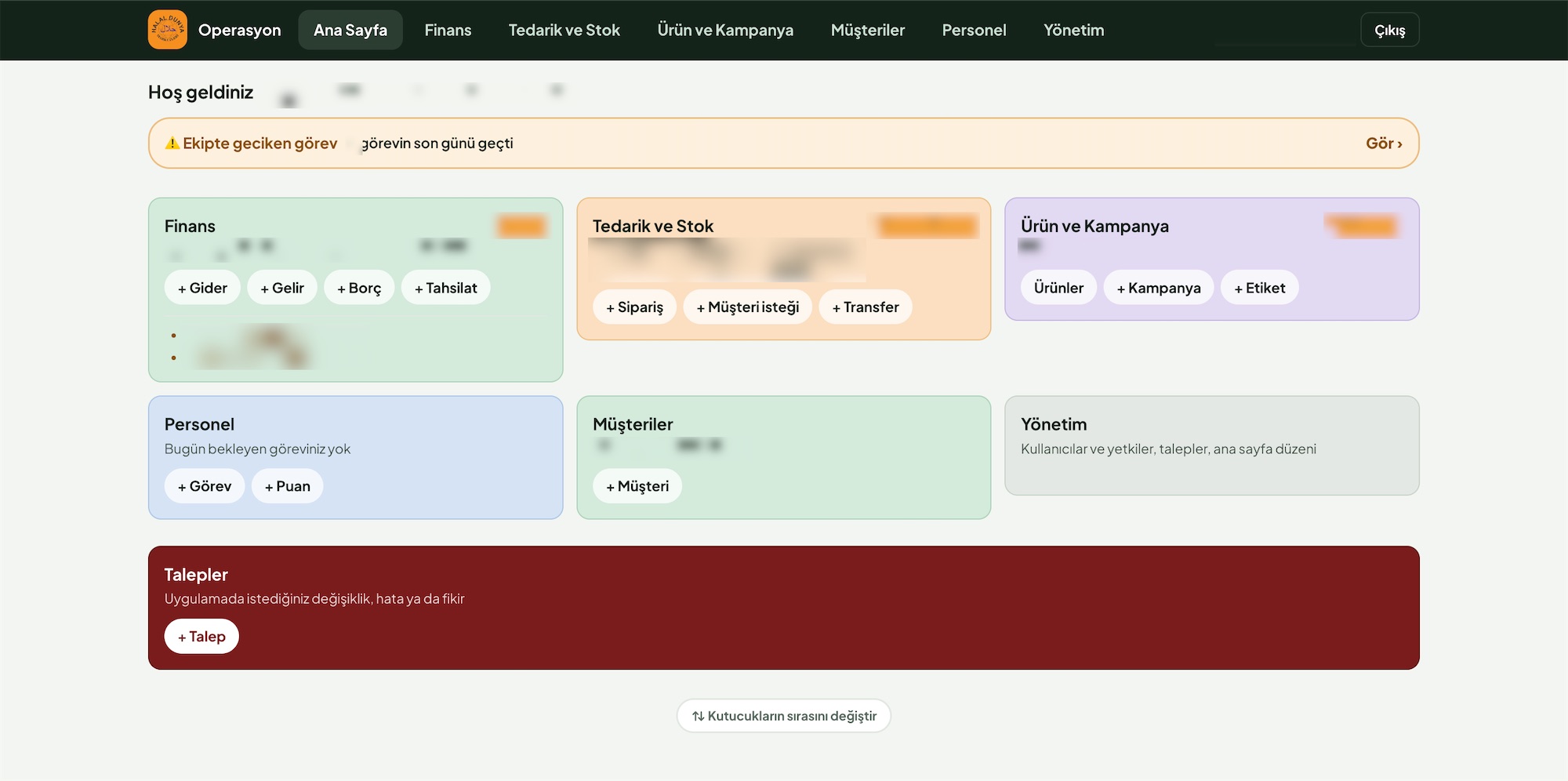The height and width of the screenshot is (781, 1568).
Task: Click 'Ekipte geciken görev' alert text
Action: [260, 143]
